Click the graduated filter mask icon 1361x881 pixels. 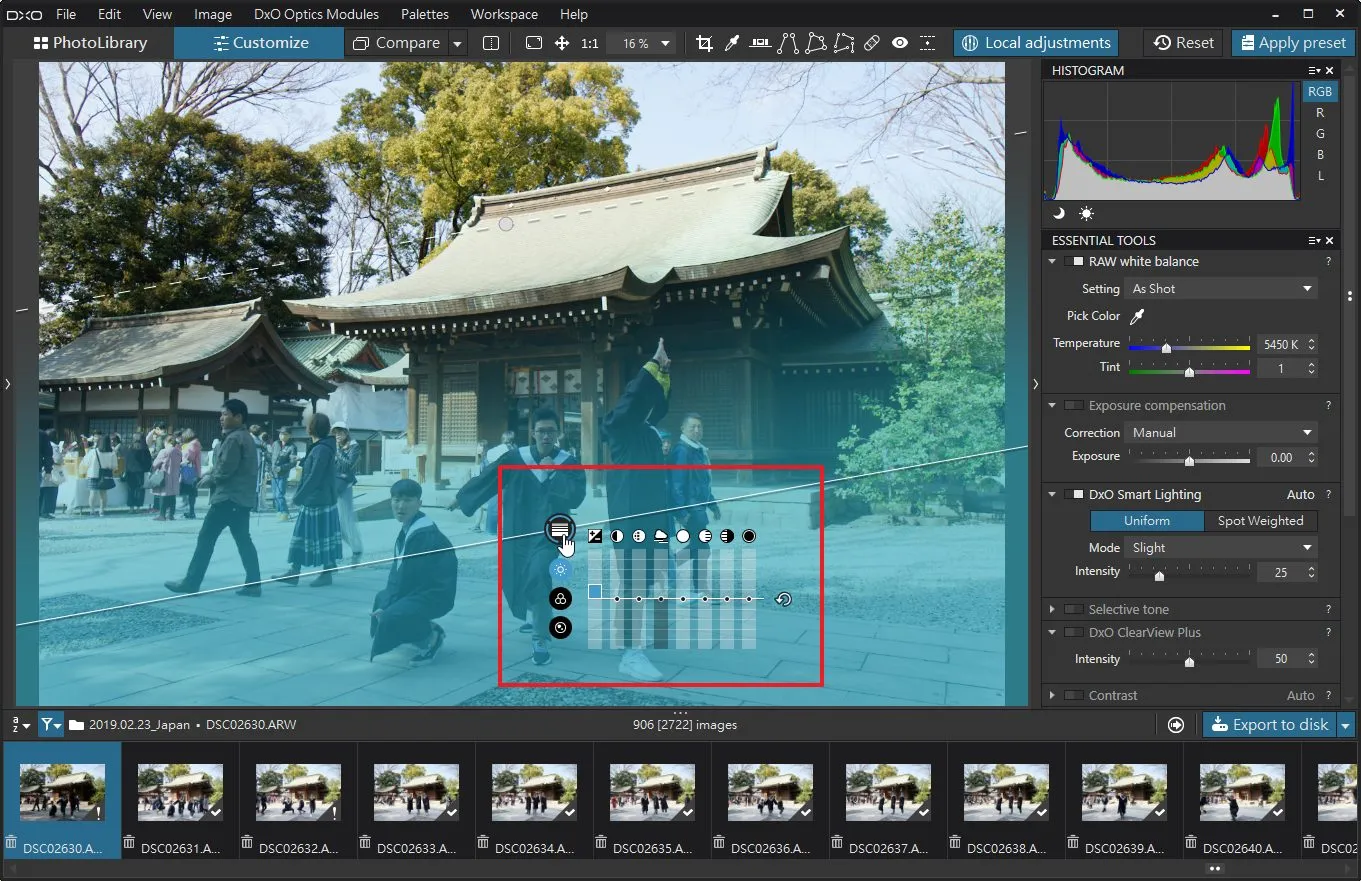coord(560,529)
